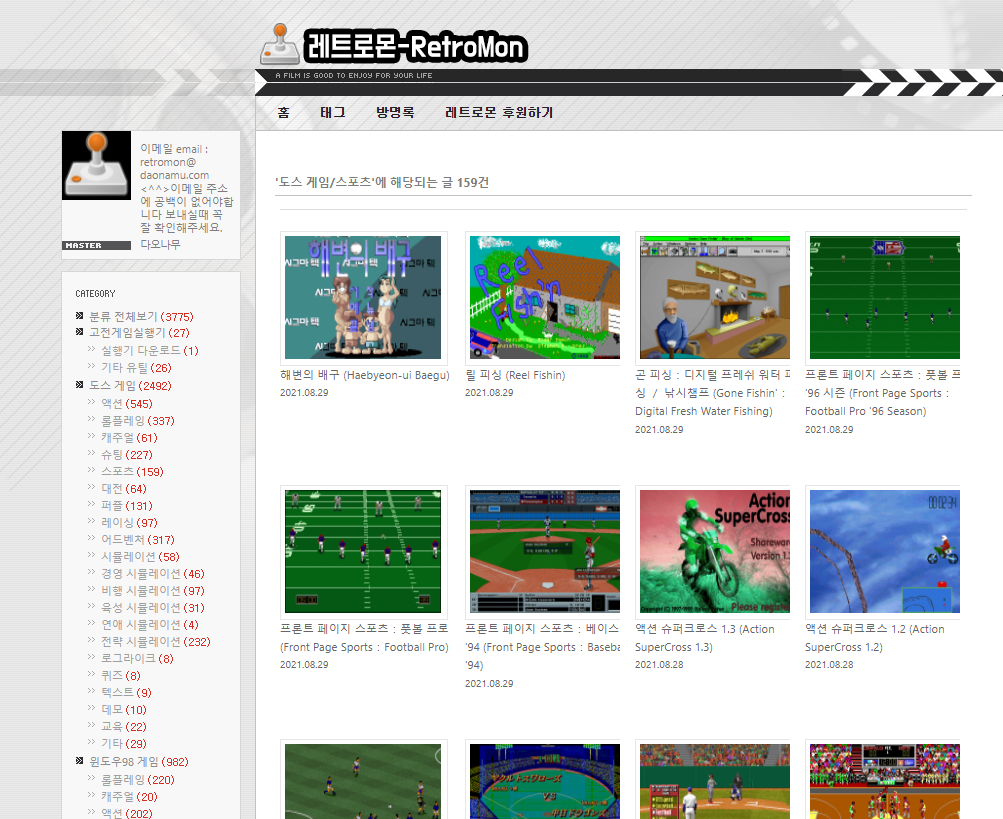Open Action SuperCross 1.2 thumbnail
The width and height of the screenshot is (1003, 819).
(x=883, y=552)
